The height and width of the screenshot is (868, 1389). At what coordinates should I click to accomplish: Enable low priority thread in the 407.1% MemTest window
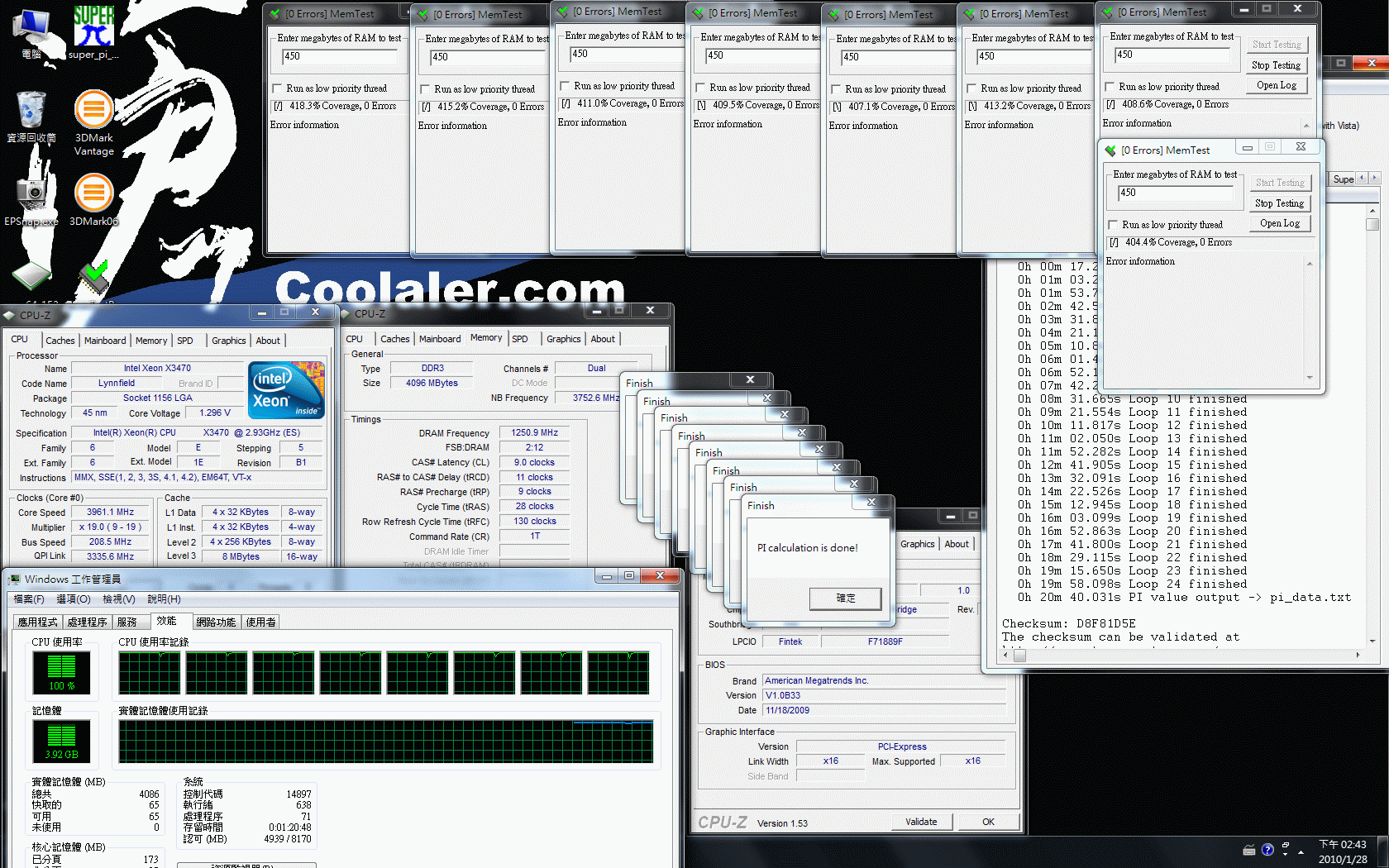(x=837, y=89)
